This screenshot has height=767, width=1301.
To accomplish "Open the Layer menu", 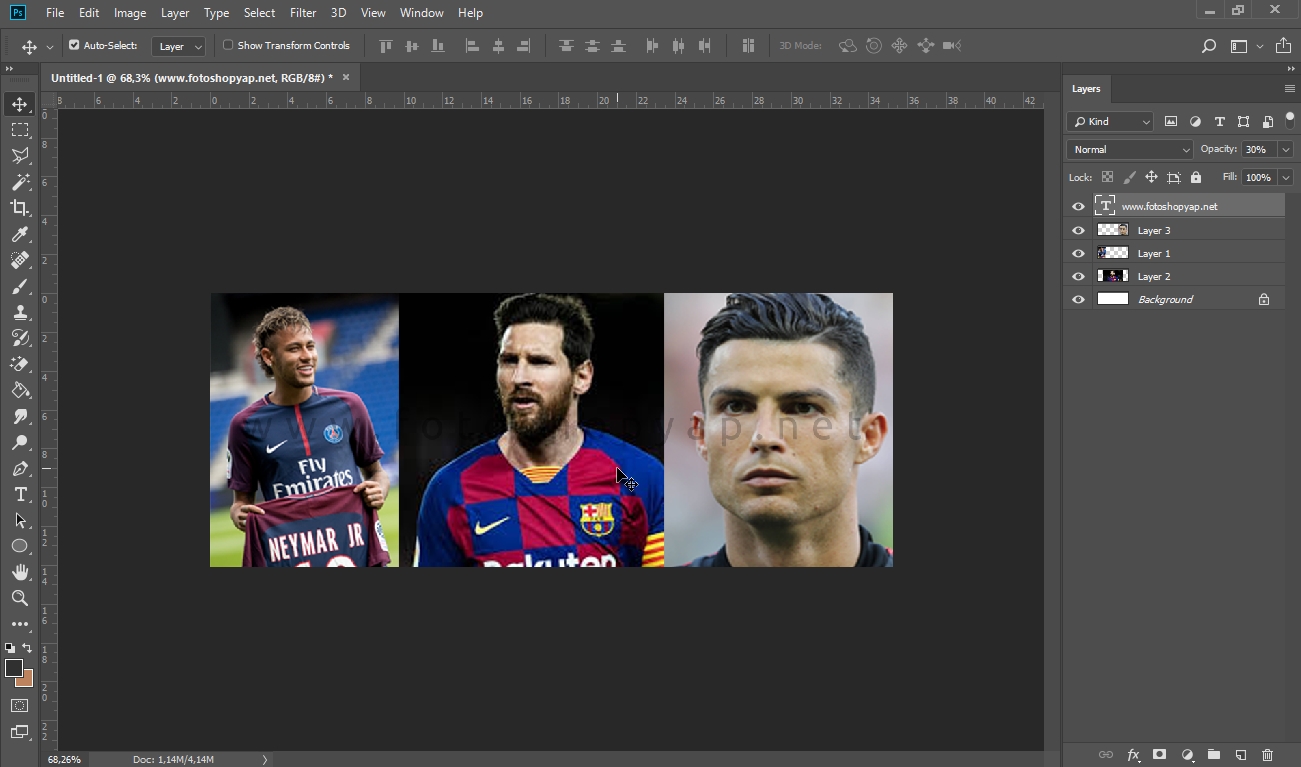I will coord(175,13).
